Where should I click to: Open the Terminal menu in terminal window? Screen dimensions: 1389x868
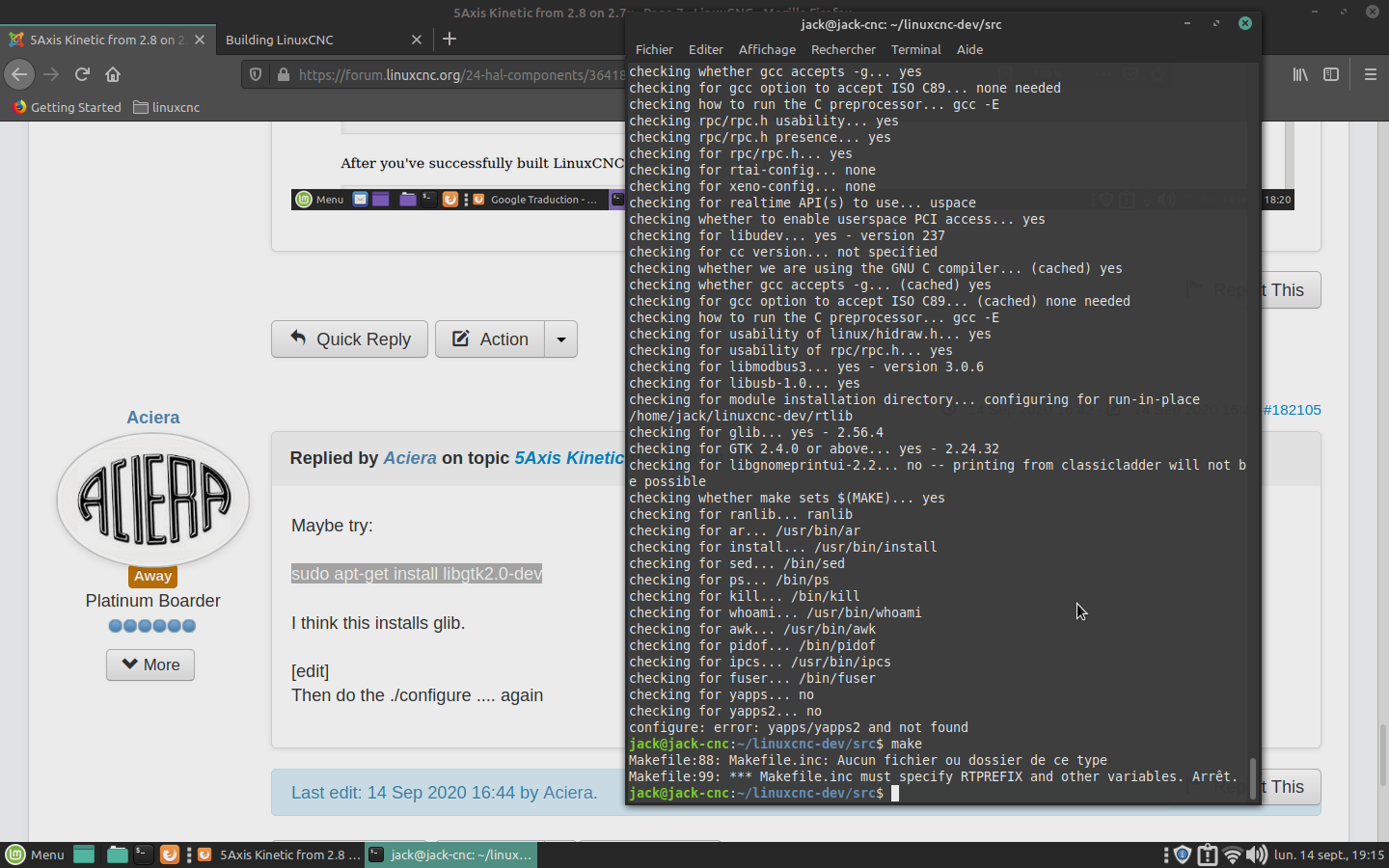pyautogui.click(x=915, y=49)
